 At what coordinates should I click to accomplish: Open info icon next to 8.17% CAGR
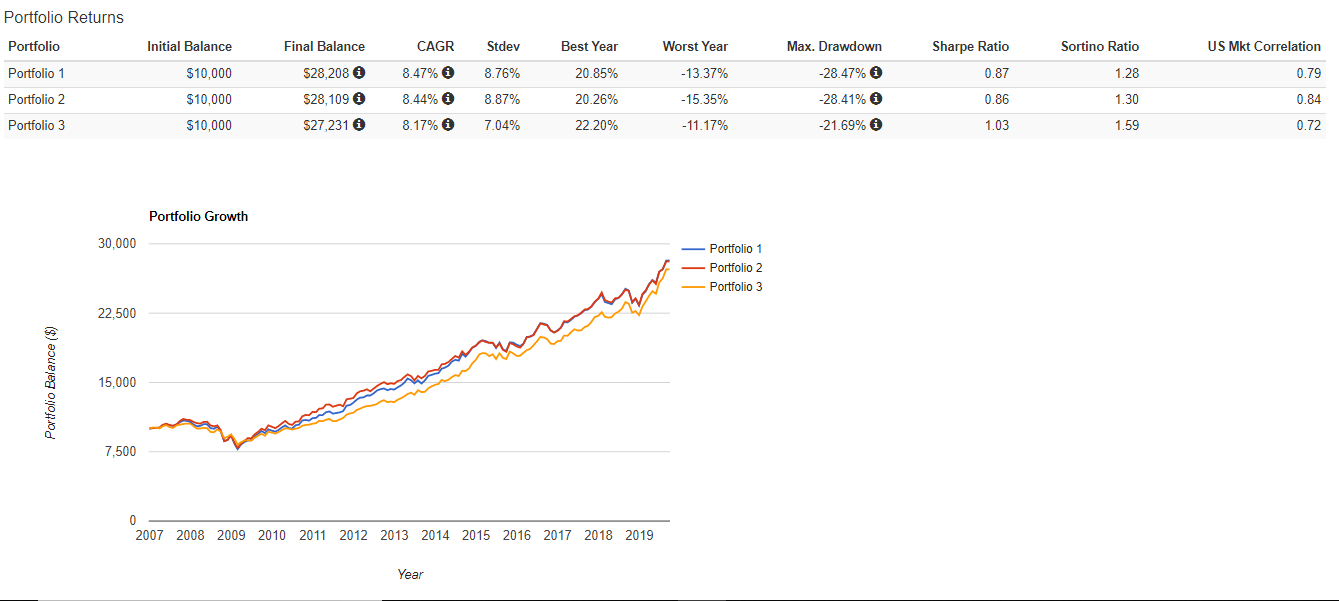tap(448, 125)
